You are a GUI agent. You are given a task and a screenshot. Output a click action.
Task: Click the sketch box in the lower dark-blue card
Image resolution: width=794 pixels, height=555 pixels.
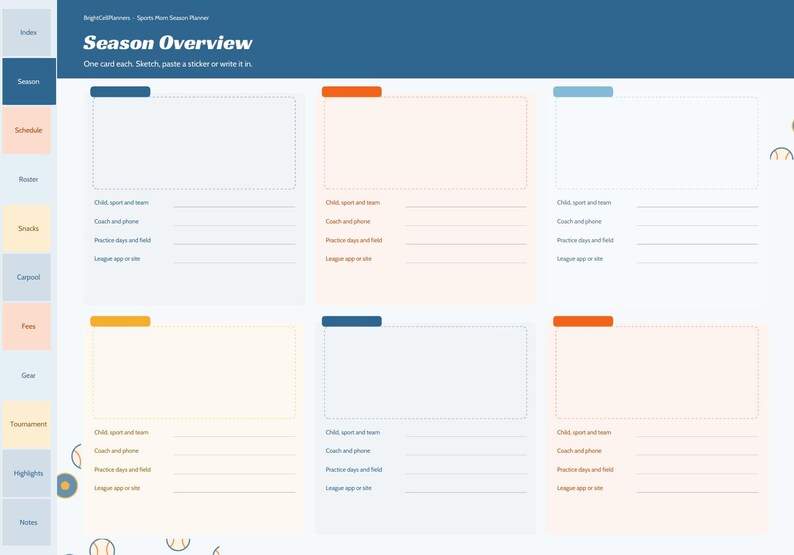coord(425,373)
